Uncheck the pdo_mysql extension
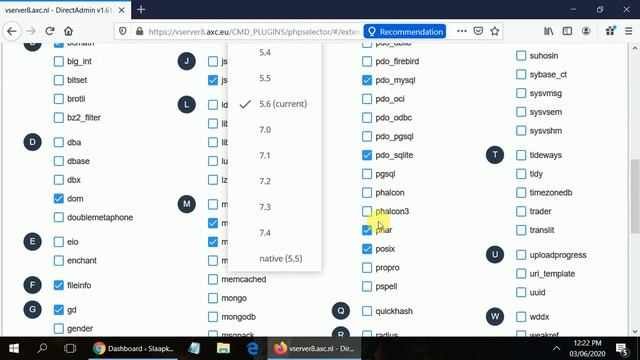This screenshot has width=640, height=360. pos(367,80)
